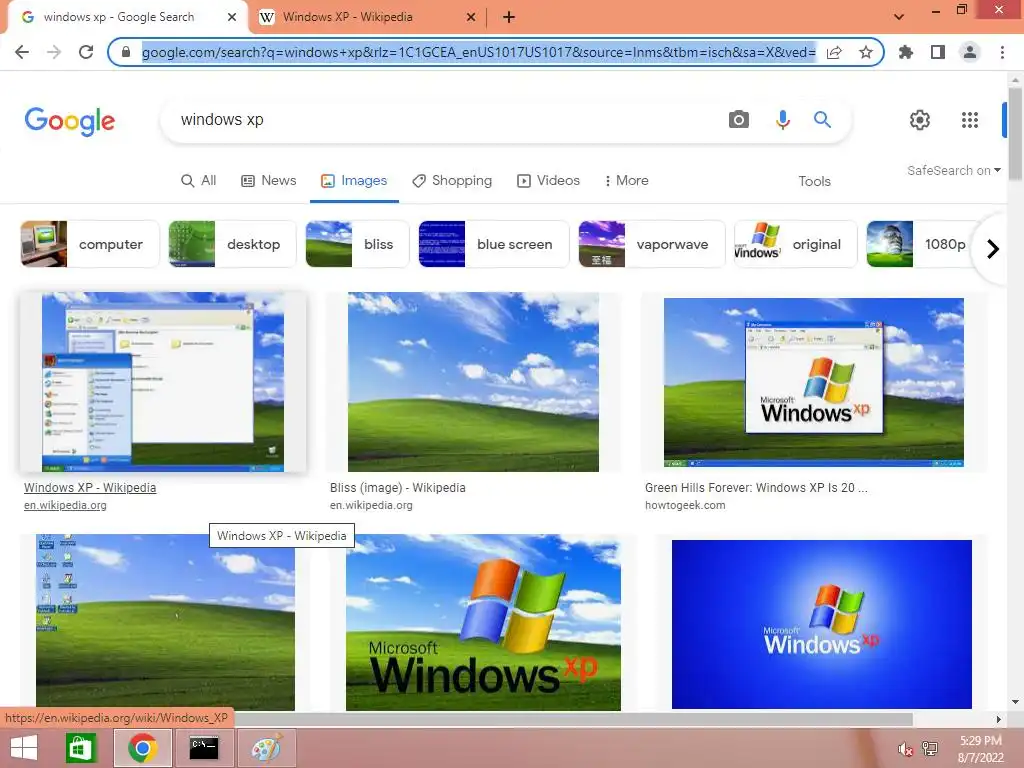Open Microsoft Store from the taskbar
The width and height of the screenshot is (1024, 768).
pyautogui.click(x=81, y=748)
